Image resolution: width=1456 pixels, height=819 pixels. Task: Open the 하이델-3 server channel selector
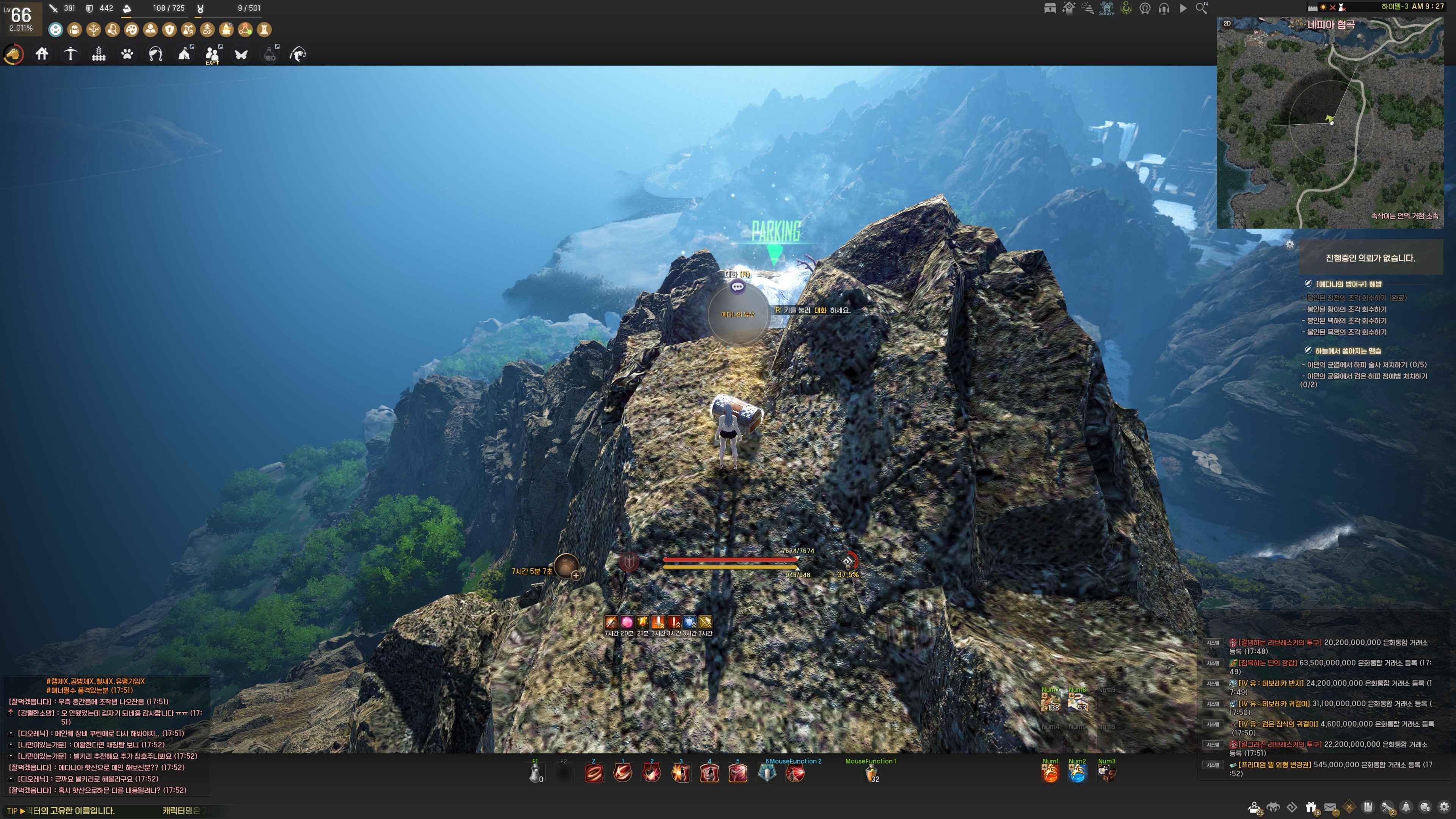coord(1395,7)
